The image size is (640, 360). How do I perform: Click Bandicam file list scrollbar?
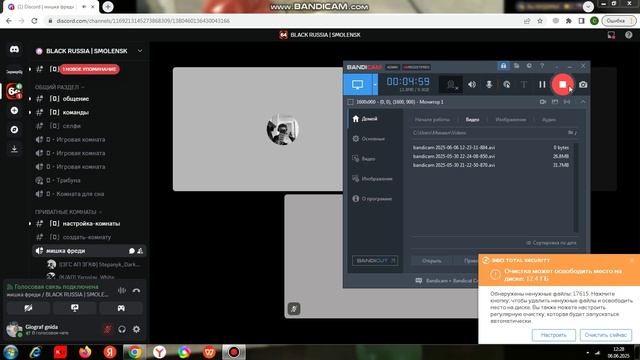576,188
